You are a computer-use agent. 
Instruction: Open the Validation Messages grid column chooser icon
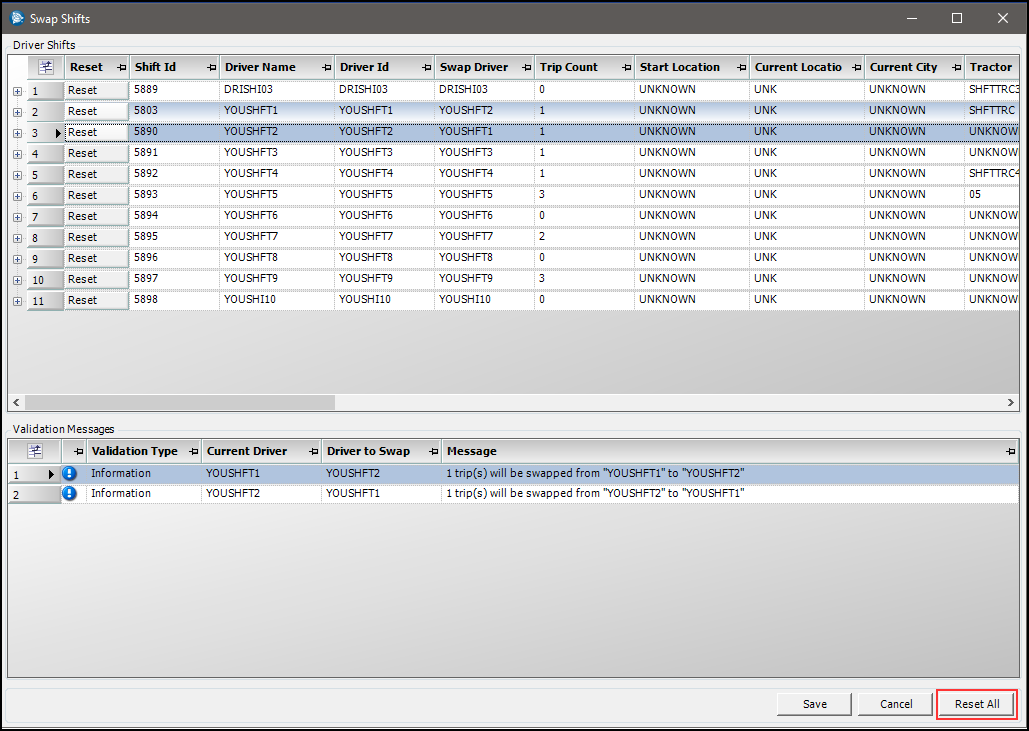[35, 451]
